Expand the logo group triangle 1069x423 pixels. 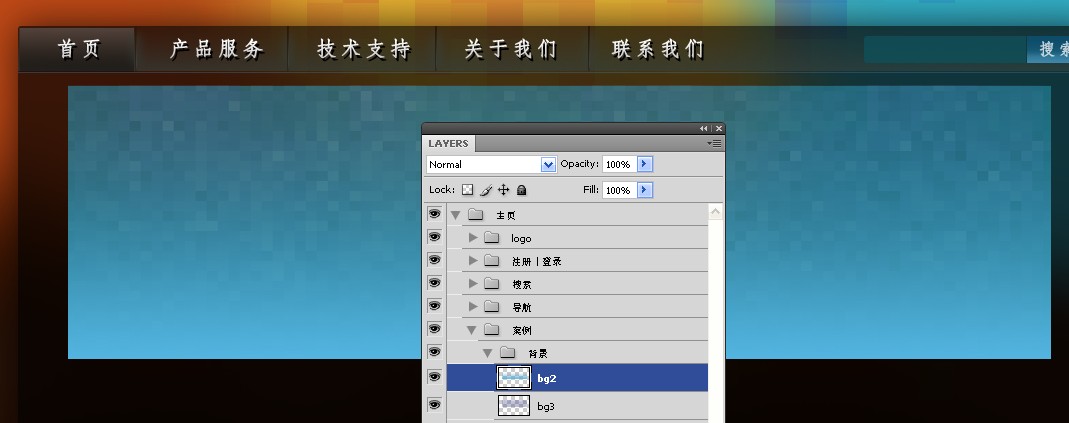[x=473, y=237]
